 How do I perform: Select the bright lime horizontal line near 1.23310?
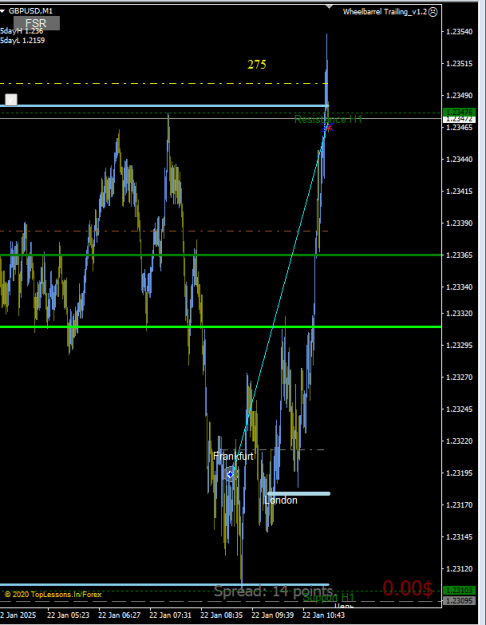220,327
